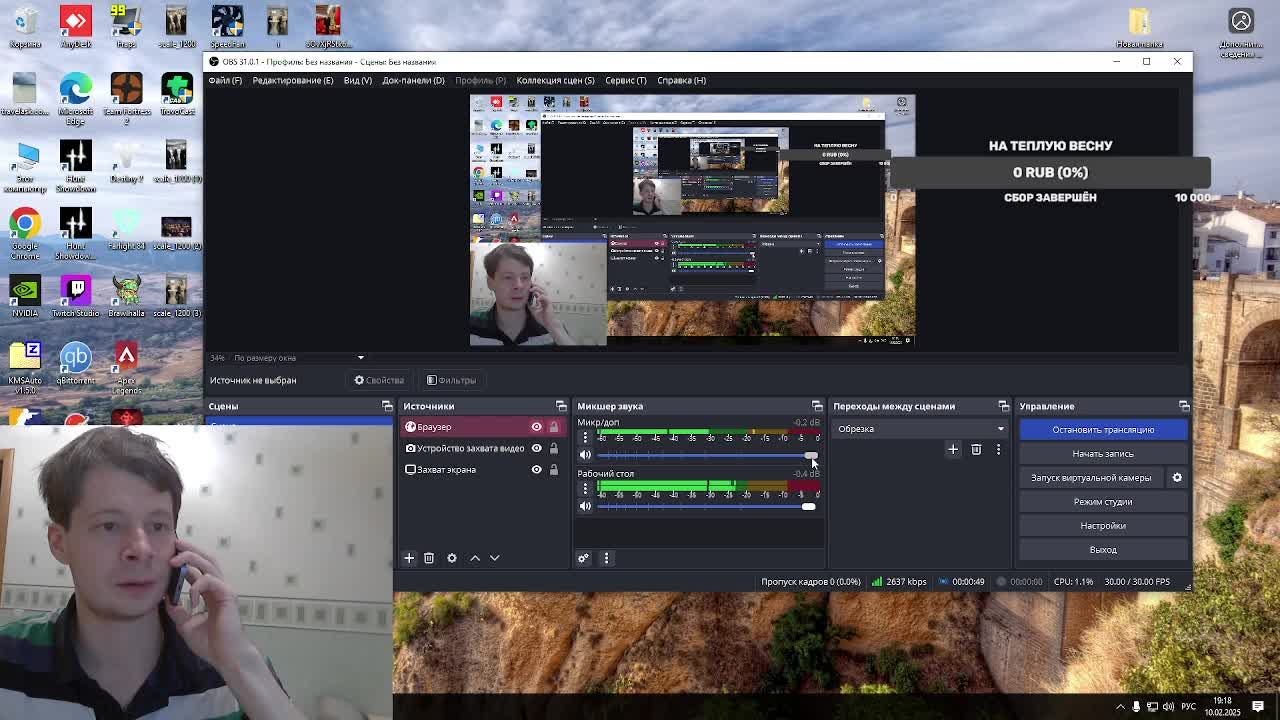Screen dimensions: 1280x720
Task: Open Рабочий стол channel options menu
Action: [585, 489]
